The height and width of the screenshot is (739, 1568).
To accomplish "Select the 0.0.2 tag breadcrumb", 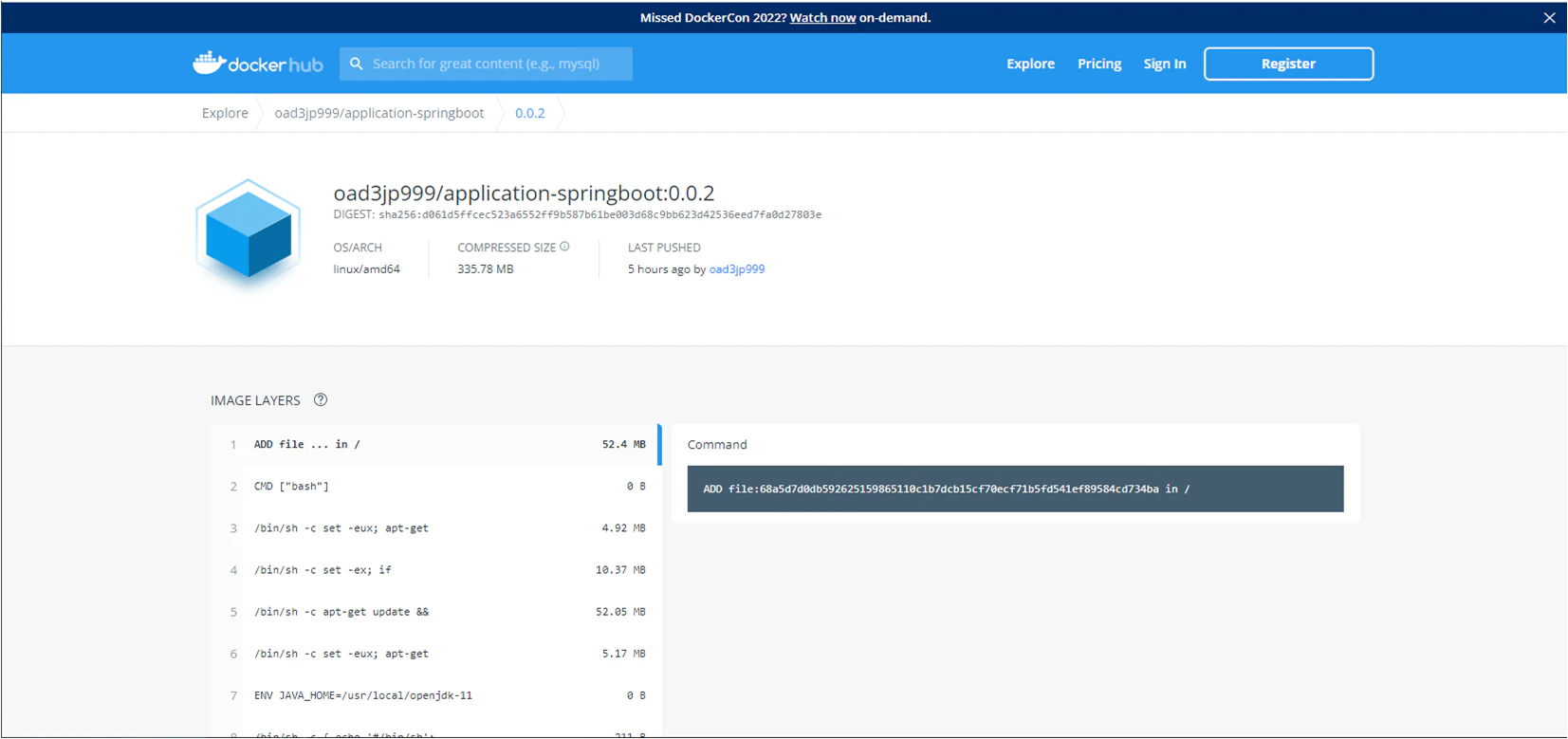I will click(530, 113).
